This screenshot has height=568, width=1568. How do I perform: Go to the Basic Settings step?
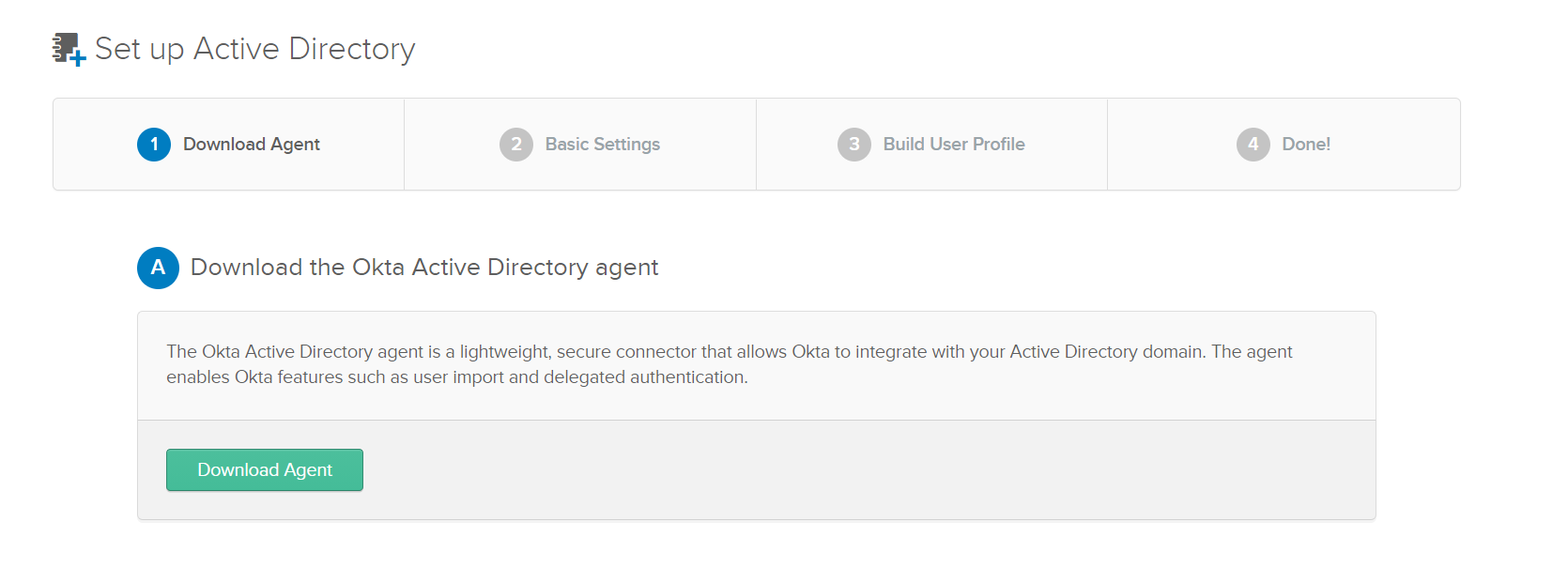click(603, 145)
